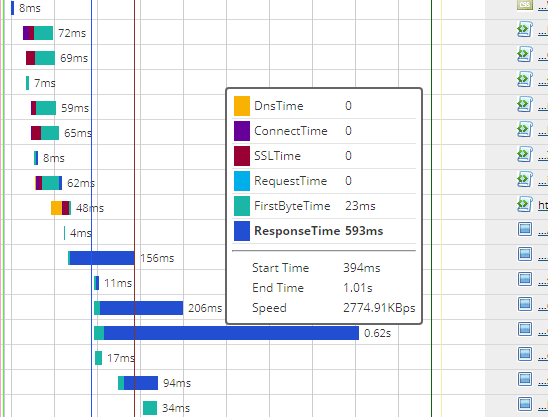Click the teal FirstByteTime legend swatch
The image size is (548, 417).
[x=242, y=206]
